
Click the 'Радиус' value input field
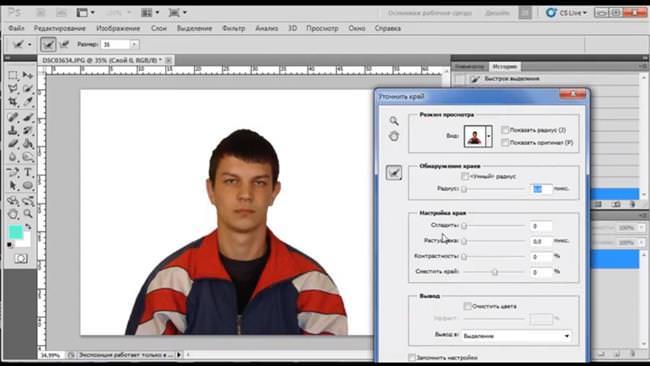click(x=541, y=189)
